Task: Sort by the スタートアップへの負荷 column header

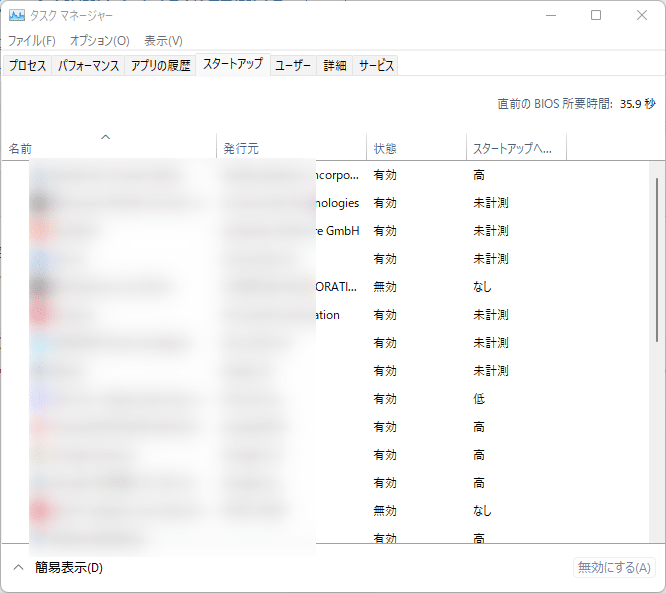Action: (515, 148)
